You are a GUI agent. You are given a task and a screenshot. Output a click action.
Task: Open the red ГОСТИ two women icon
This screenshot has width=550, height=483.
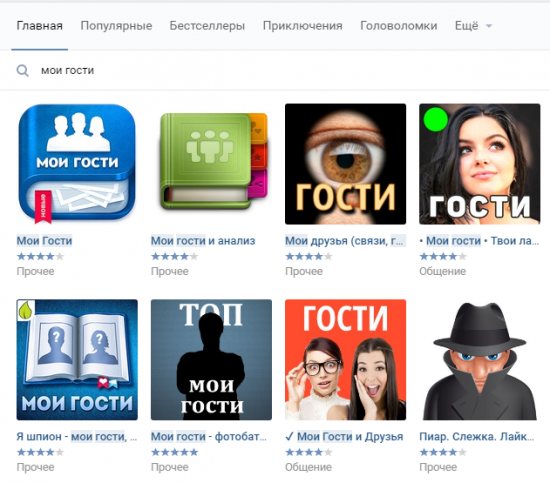pyautogui.click(x=346, y=360)
